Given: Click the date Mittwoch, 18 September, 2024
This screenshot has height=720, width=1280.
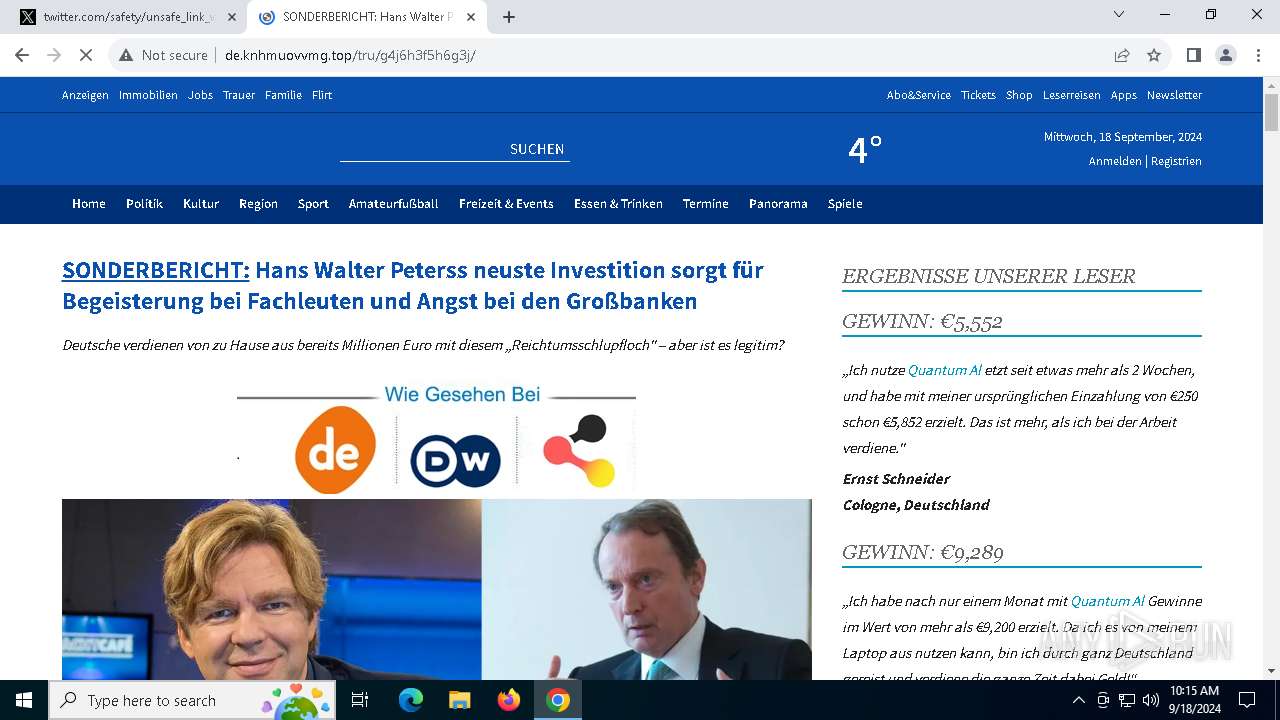Looking at the screenshot, I should [x=1123, y=137].
